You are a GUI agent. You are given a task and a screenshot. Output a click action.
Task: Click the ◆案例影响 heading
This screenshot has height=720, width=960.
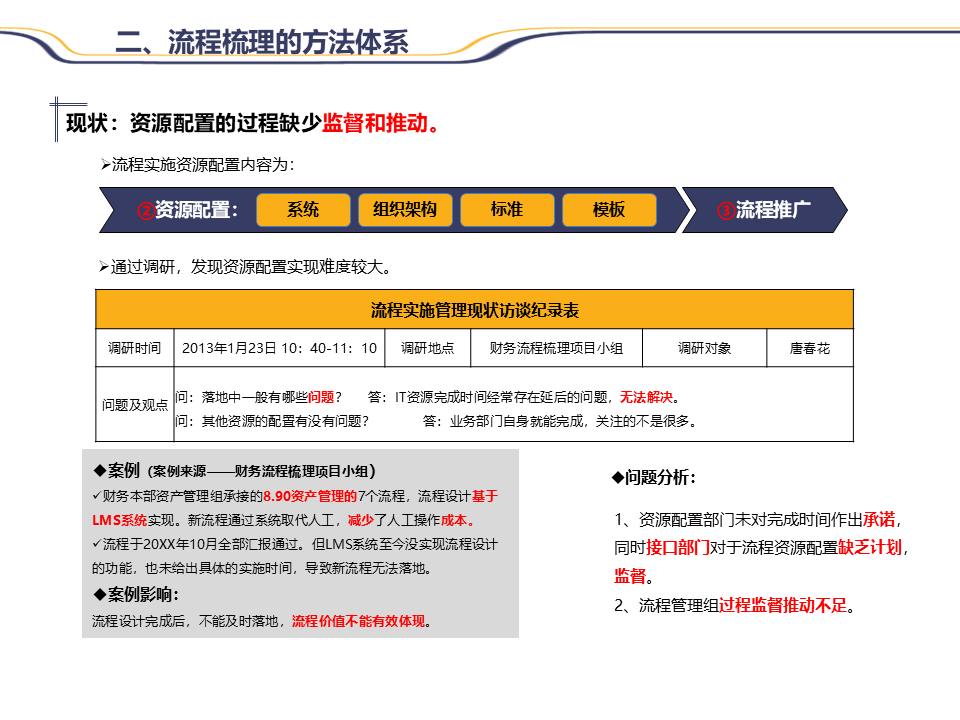pos(136,594)
